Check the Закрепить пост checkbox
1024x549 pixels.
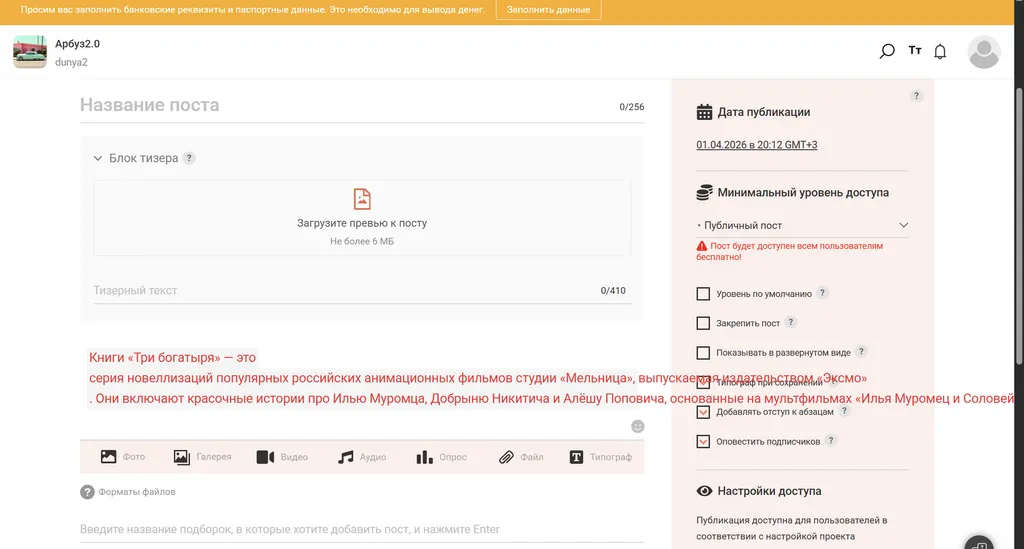tap(703, 323)
